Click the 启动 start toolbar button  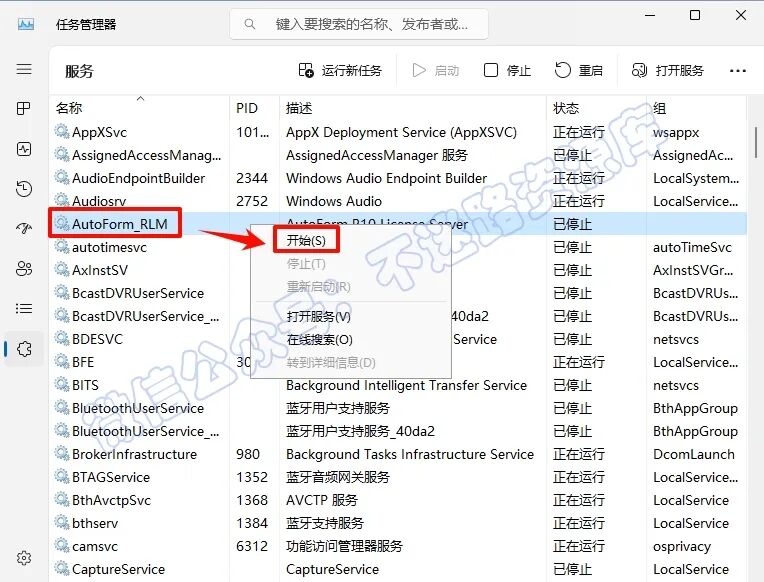[x=436, y=71]
